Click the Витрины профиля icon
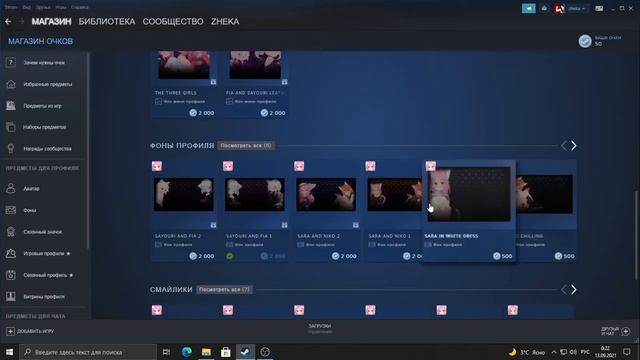The image size is (640, 360). coord(11,297)
